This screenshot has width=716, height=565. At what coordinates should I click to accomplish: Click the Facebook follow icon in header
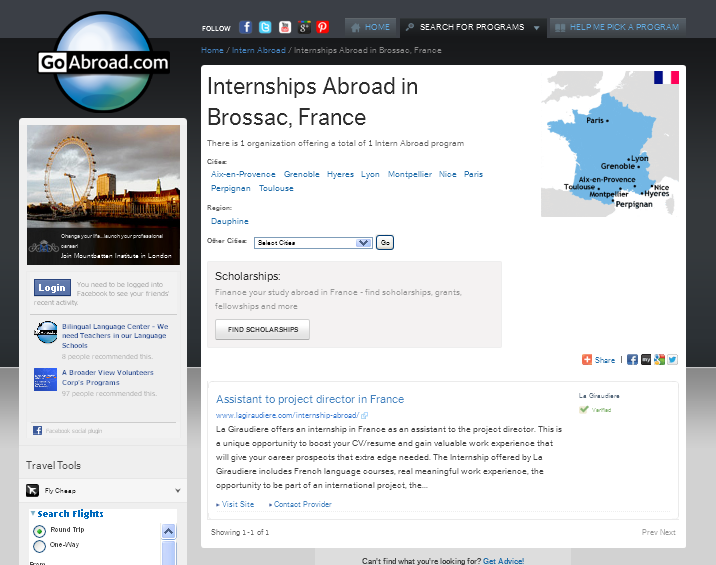point(246,28)
